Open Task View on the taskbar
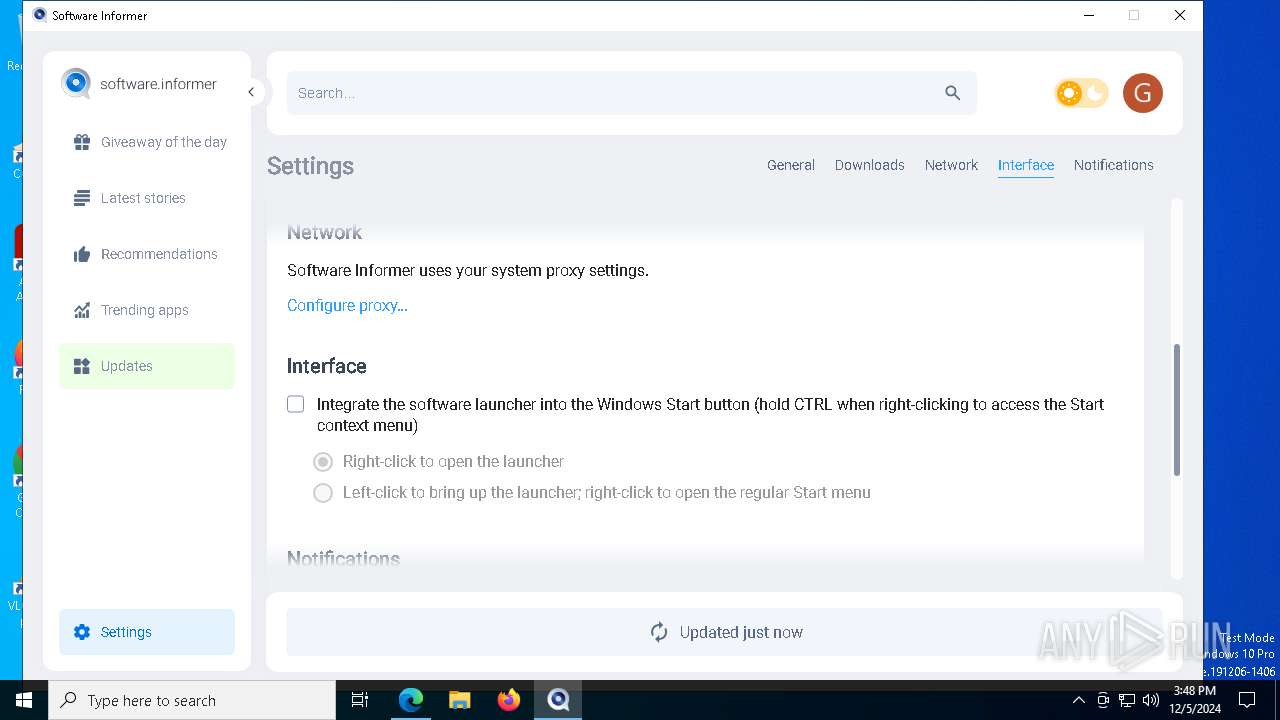The width and height of the screenshot is (1280, 720). 360,700
